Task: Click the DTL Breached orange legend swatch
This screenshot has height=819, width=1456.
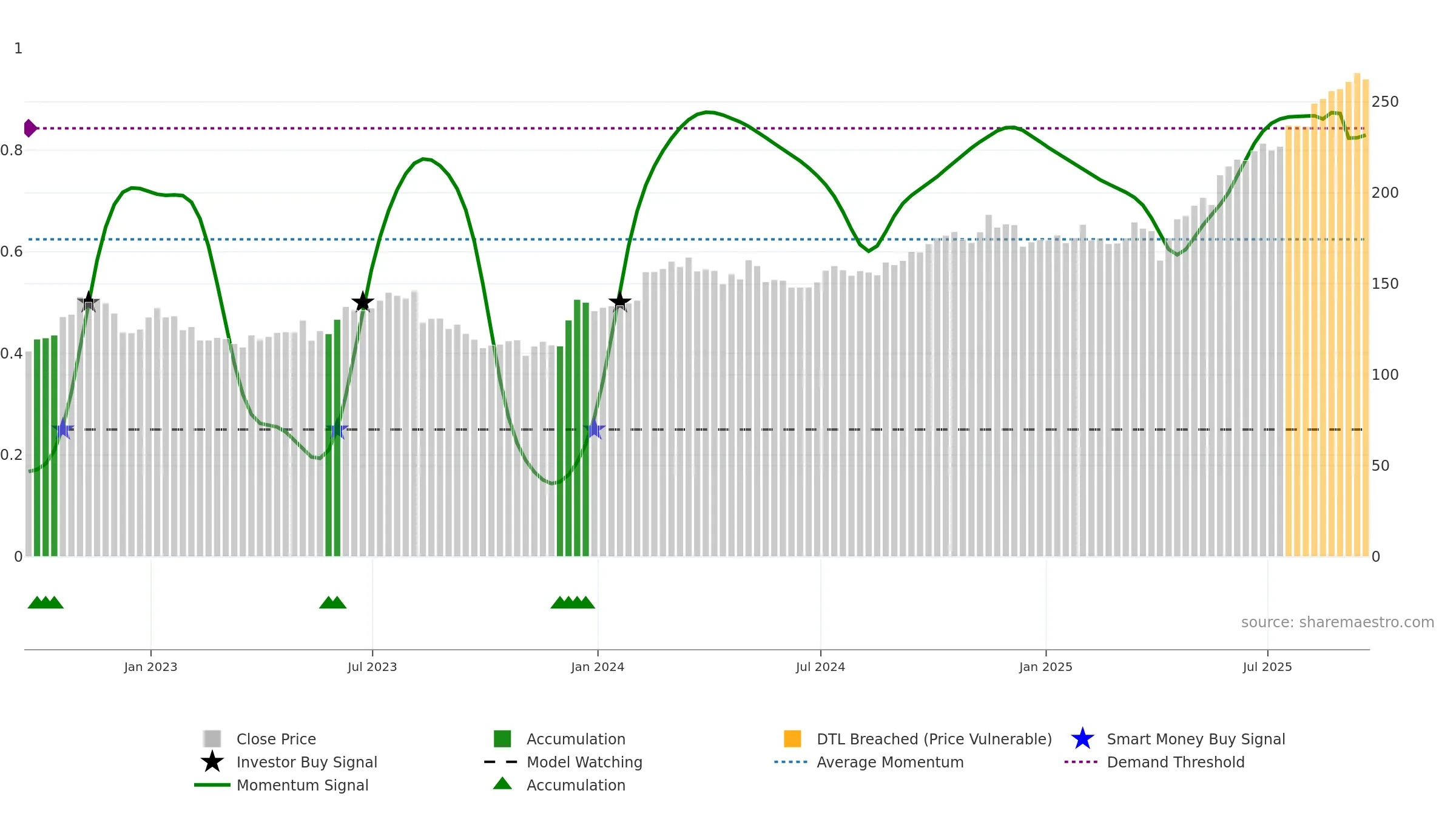Action: (792, 739)
